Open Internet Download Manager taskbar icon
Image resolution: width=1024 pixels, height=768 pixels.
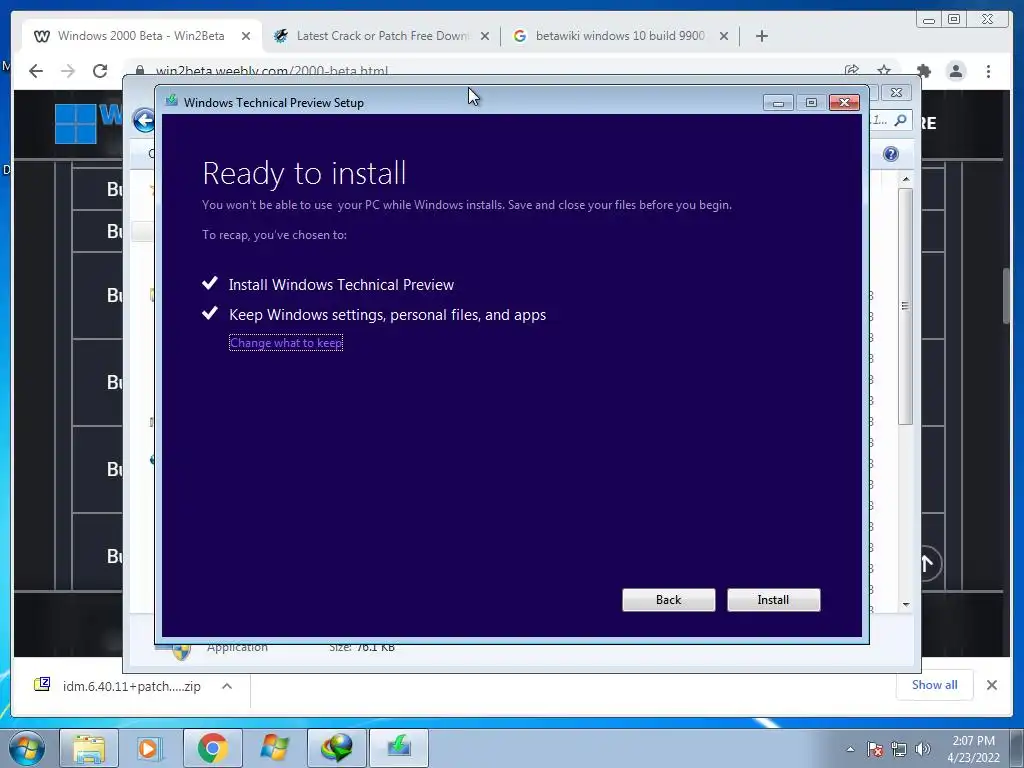[336, 748]
